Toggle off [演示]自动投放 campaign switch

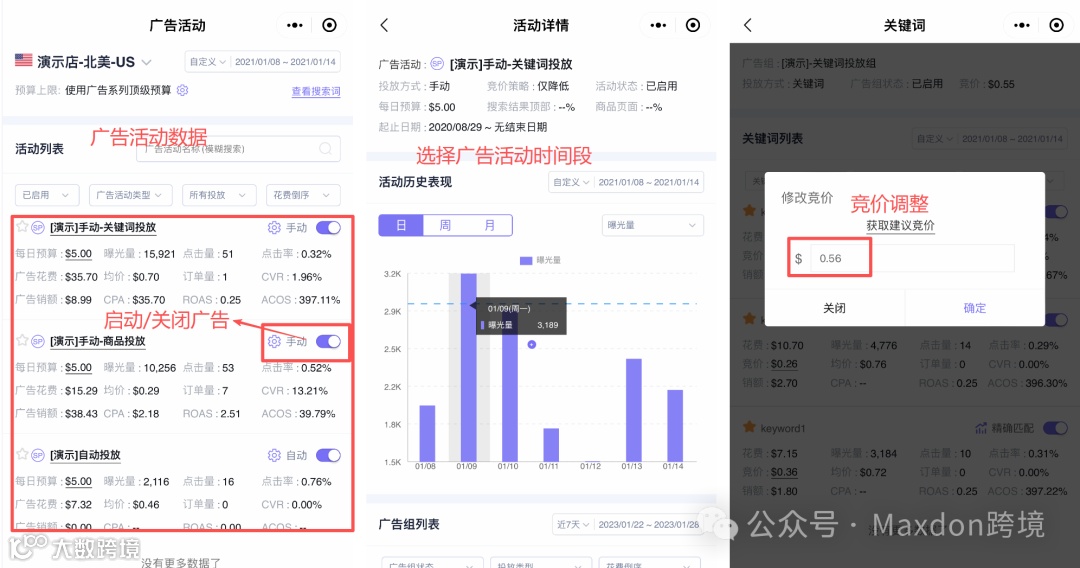pos(329,455)
